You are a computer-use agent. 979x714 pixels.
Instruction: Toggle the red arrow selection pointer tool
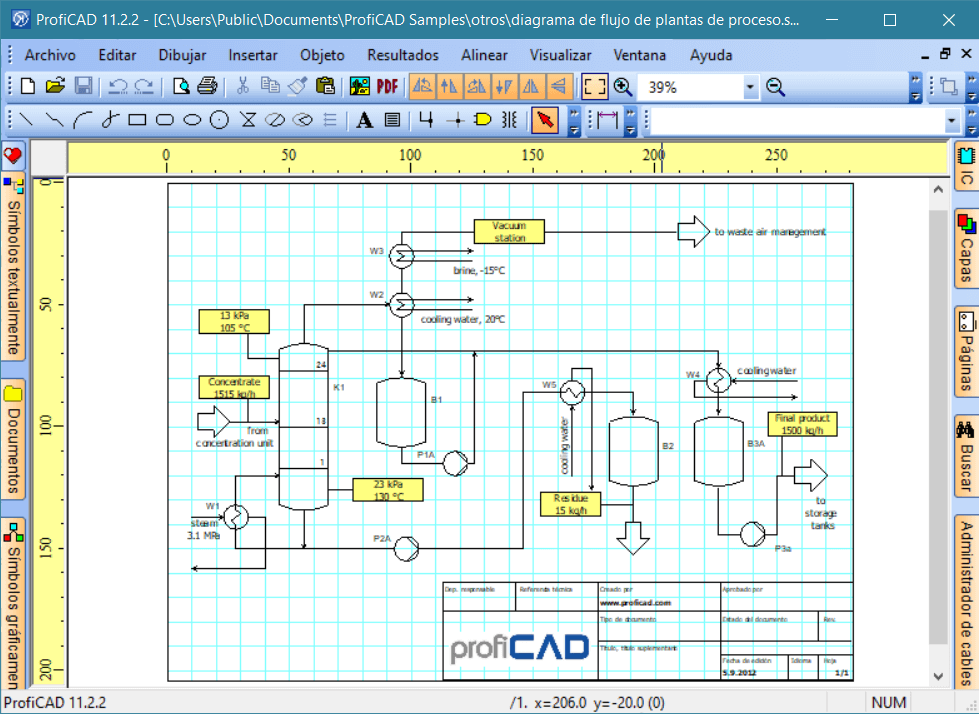[545, 119]
